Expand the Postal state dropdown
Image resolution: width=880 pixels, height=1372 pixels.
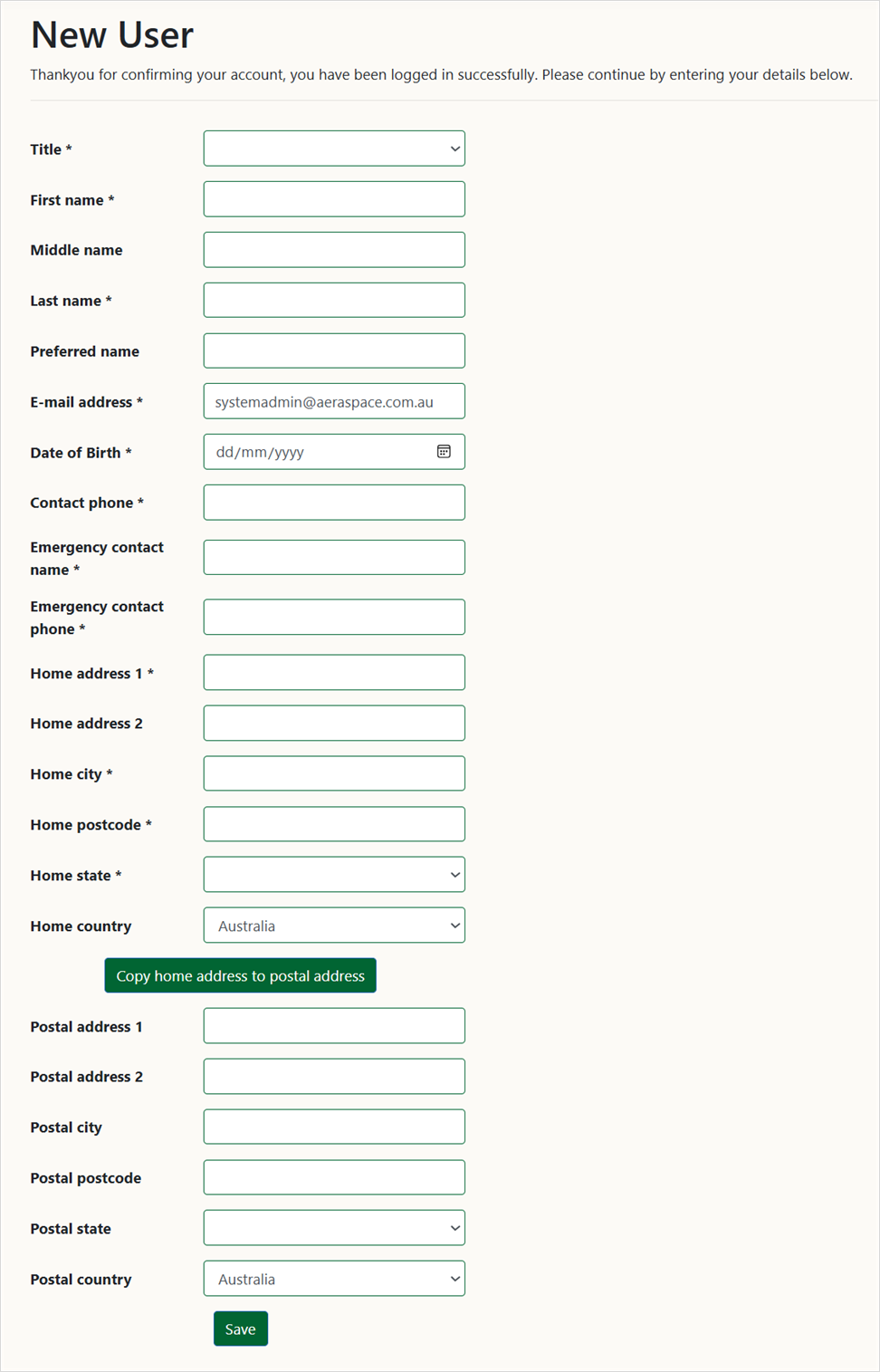334,1228
